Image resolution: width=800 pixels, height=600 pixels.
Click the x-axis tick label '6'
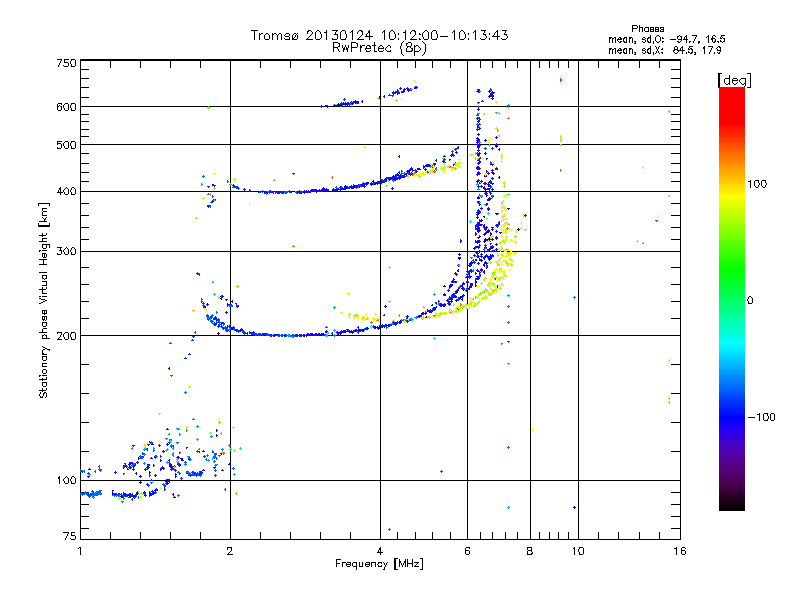click(467, 551)
